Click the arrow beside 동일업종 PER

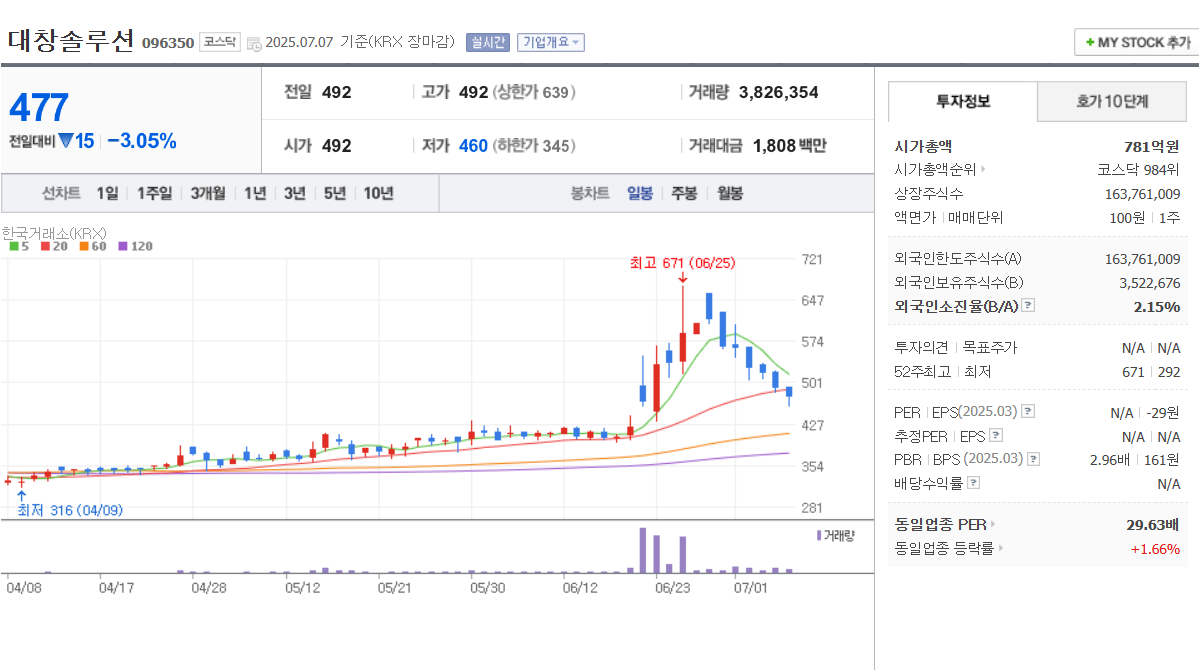coord(993,524)
